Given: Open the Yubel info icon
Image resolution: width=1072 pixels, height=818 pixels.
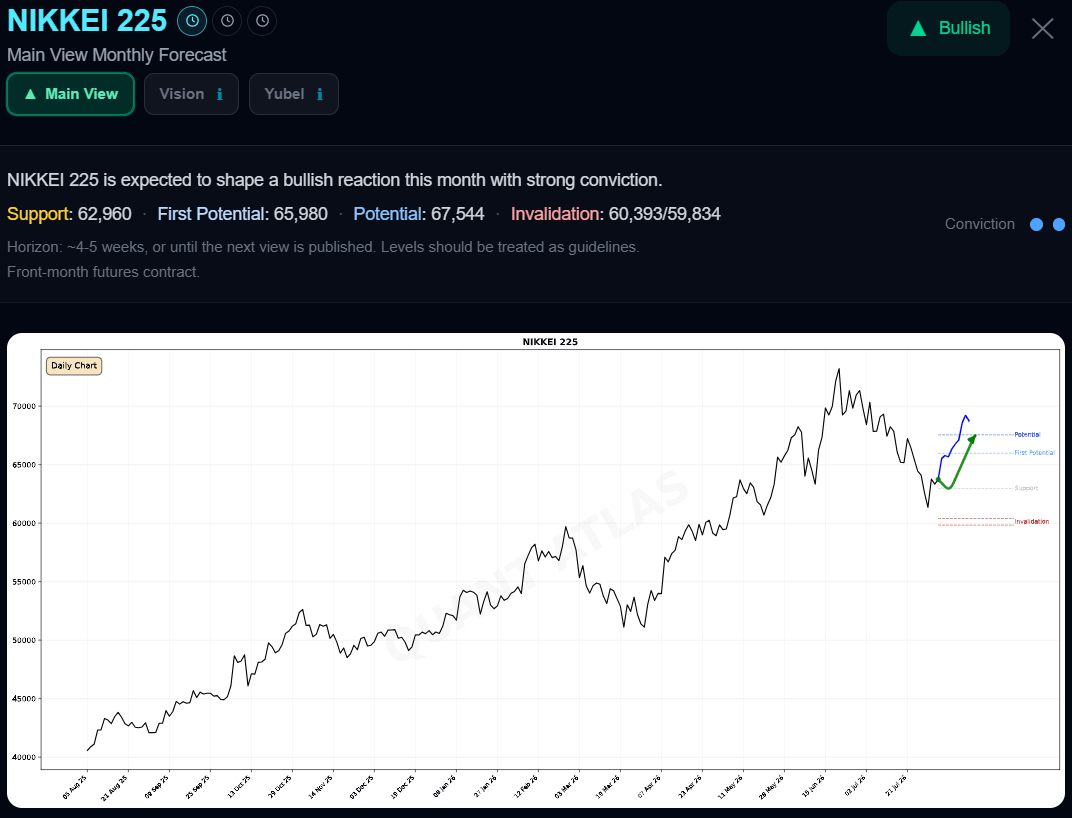Looking at the screenshot, I should (x=319, y=94).
